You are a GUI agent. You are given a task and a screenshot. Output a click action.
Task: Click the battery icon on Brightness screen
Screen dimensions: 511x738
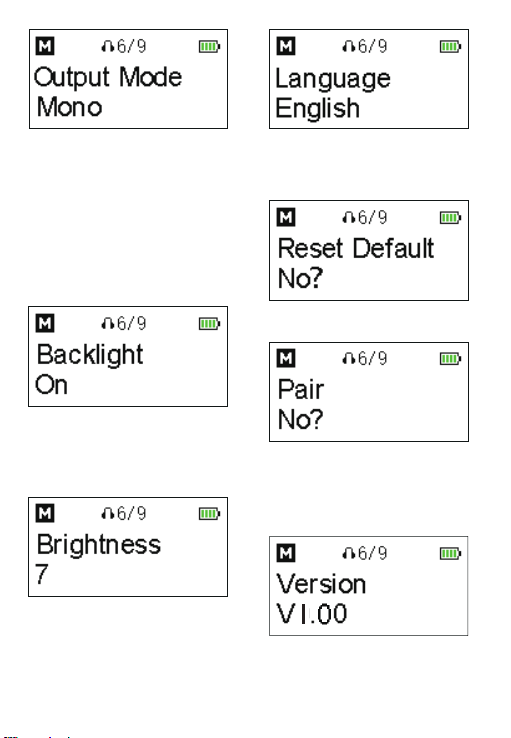pyautogui.click(x=209, y=513)
